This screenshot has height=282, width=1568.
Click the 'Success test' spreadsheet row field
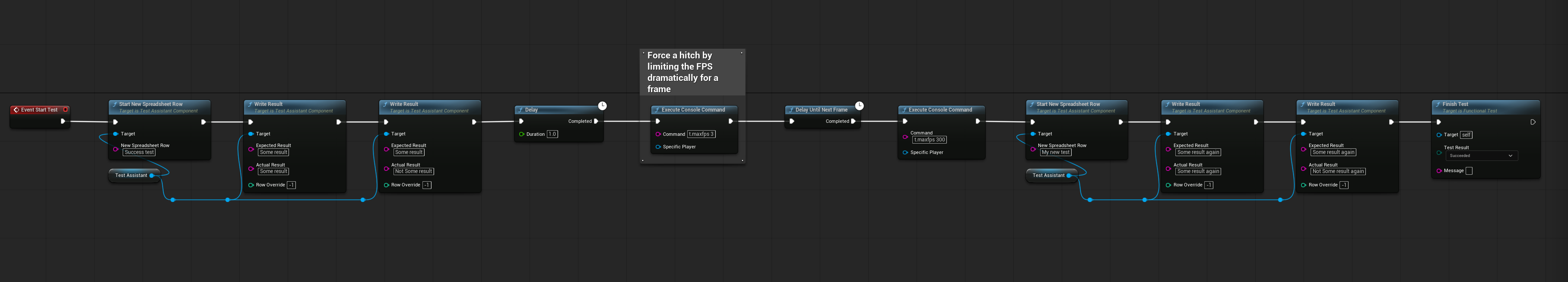click(x=140, y=152)
